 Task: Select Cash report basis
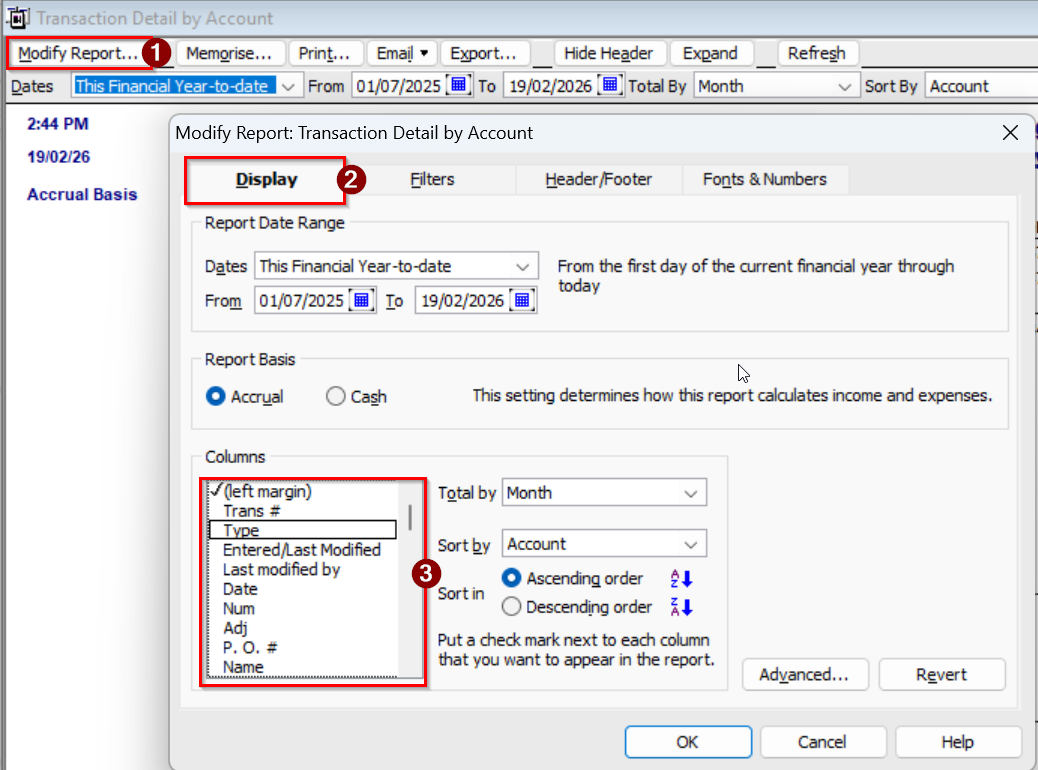tap(336, 396)
